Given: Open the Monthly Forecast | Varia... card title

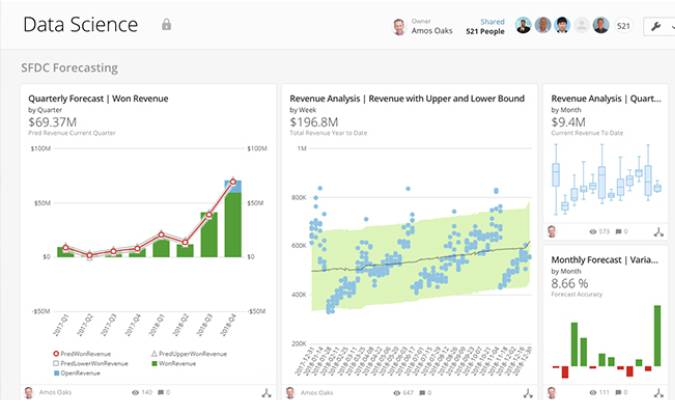Looking at the screenshot, I should coord(604,260).
